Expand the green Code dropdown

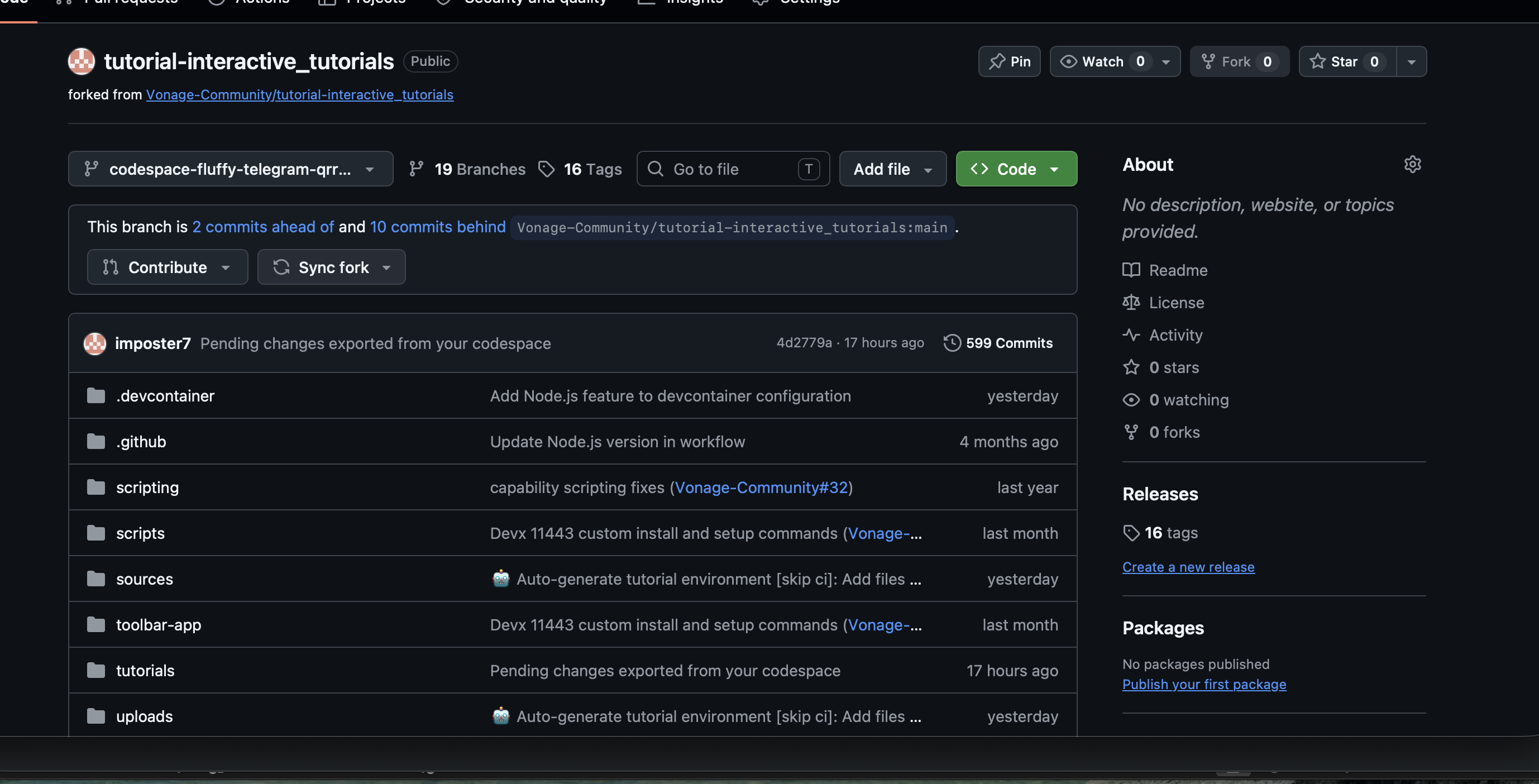[1016, 169]
